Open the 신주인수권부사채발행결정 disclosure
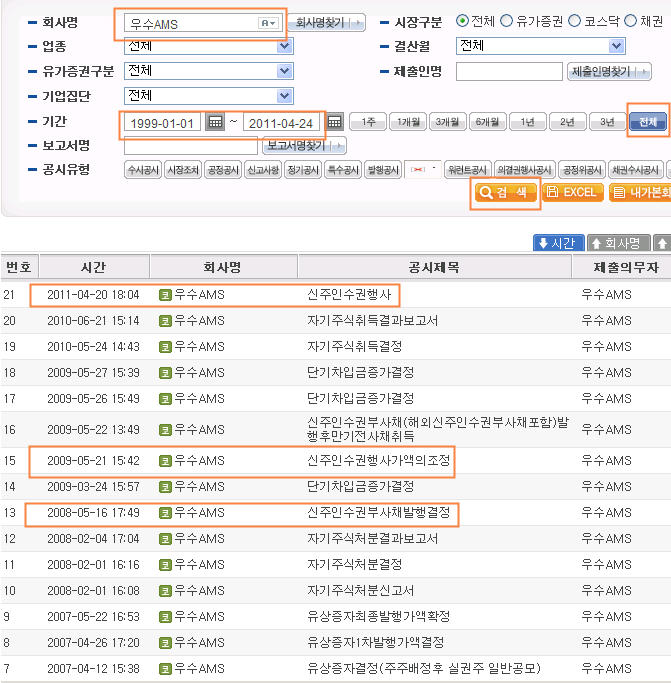Image resolution: width=671 pixels, height=683 pixels. (x=378, y=513)
